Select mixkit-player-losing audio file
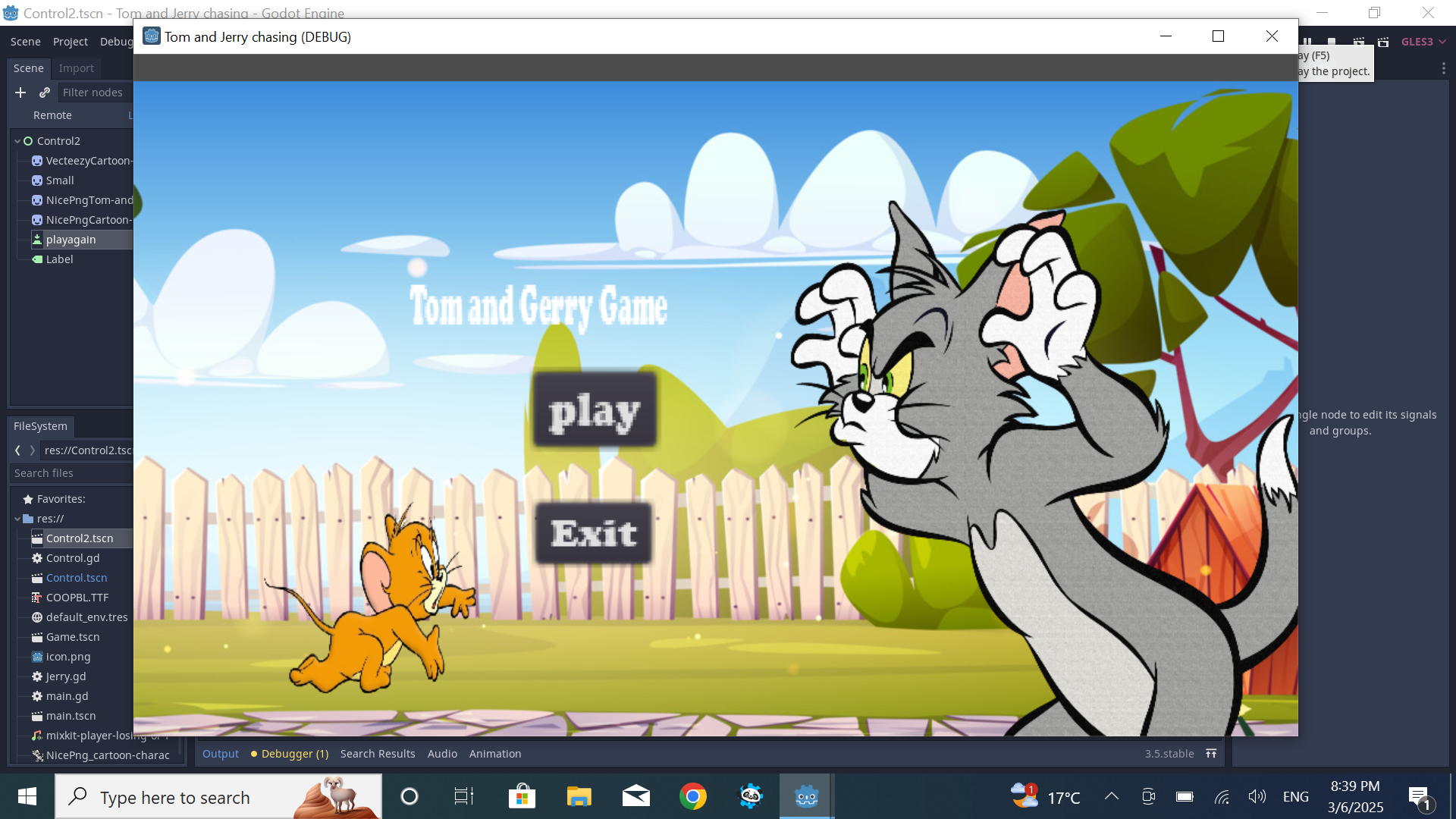This screenshot has width=1456, height=819. point(100,736)
